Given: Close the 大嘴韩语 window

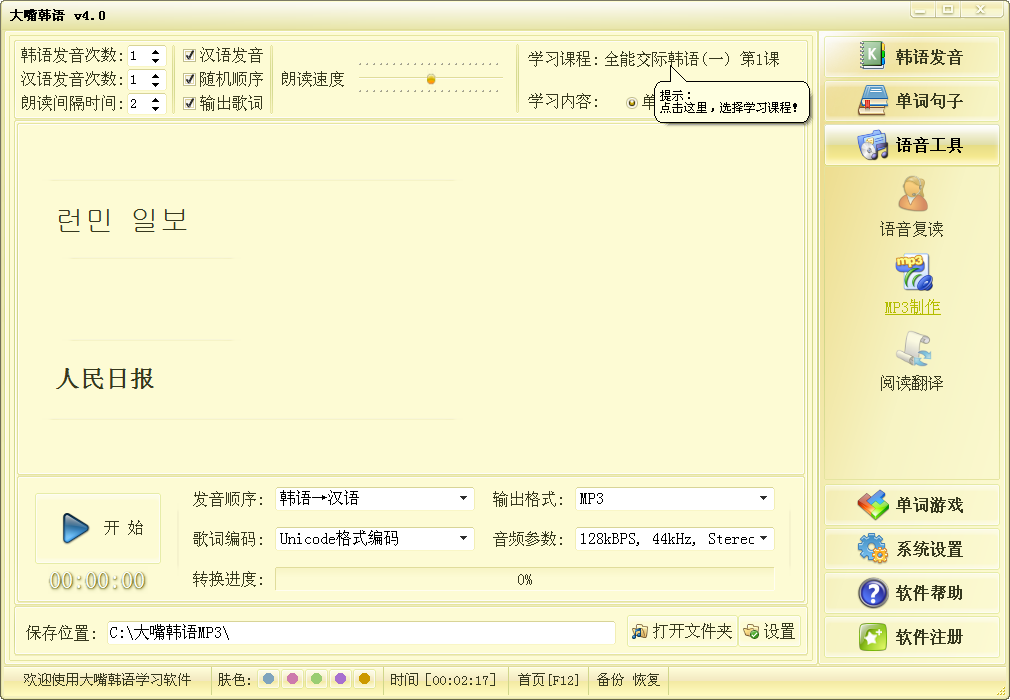Looking at the screenshot, I should [980, 10].
